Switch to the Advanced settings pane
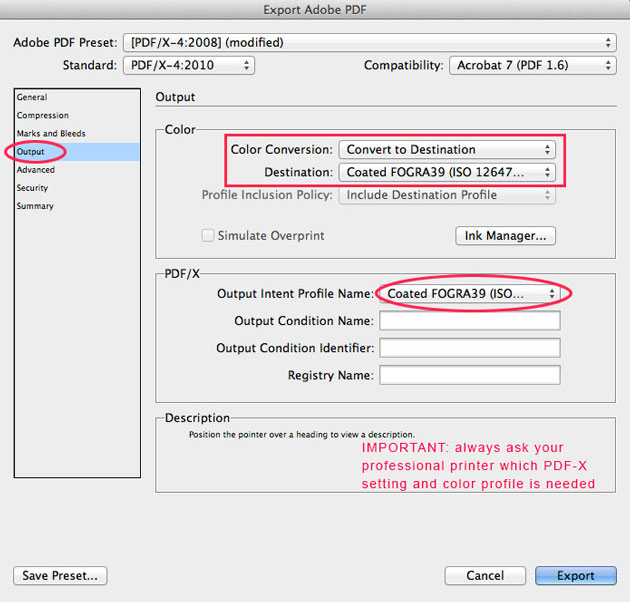The image size is (630, 602). (x=36, y=170)
